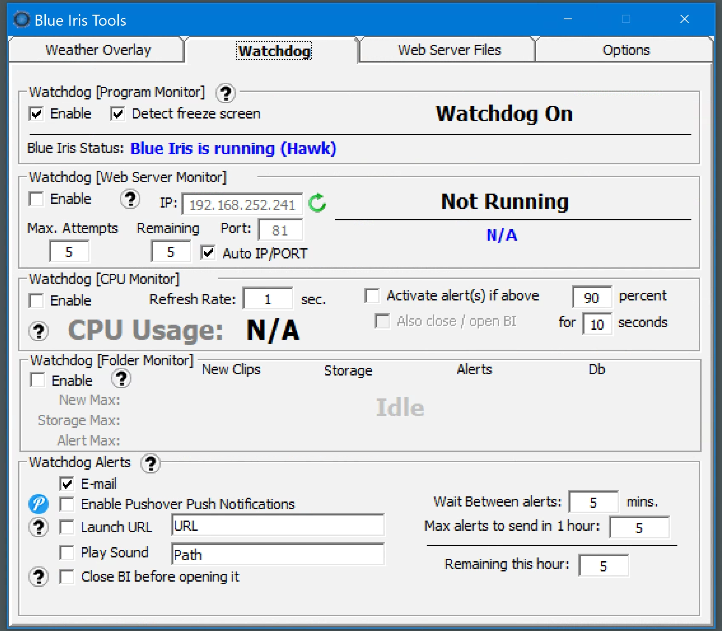Switch to Weather Overlay tab
722x631 pixels.
[98, 50]
